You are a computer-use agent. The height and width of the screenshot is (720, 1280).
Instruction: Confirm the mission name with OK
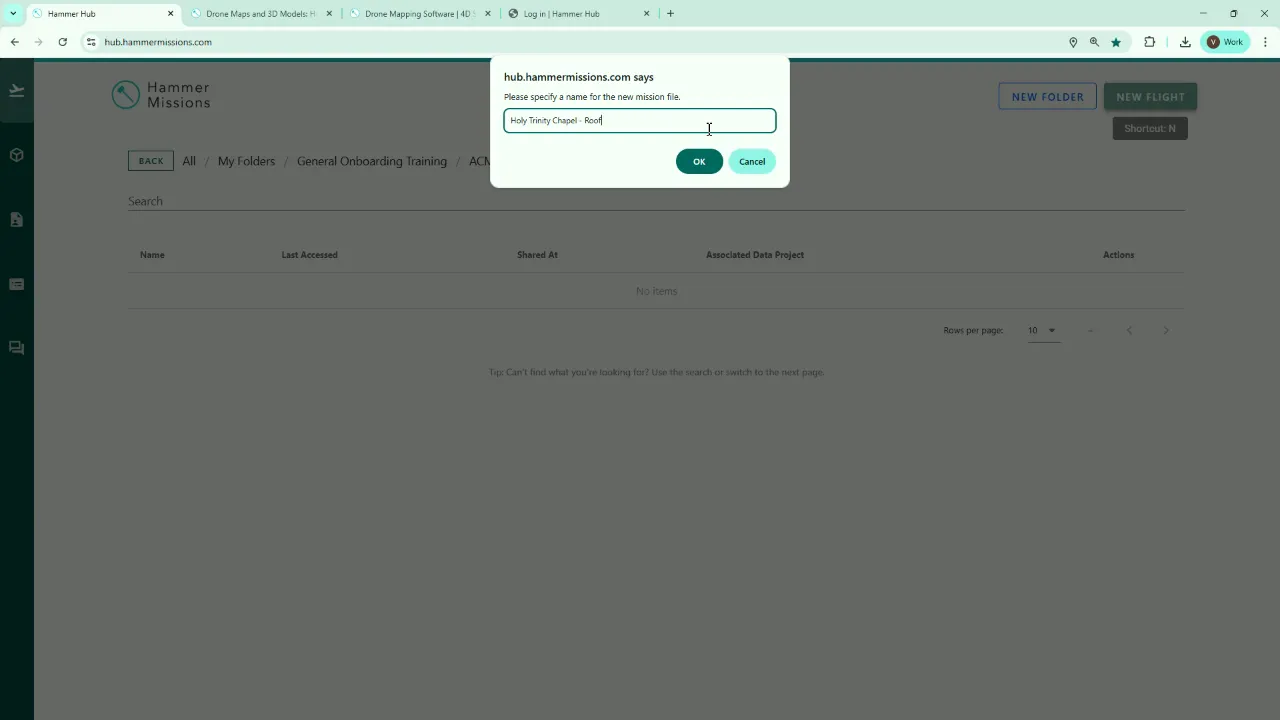tap(699, 162)
